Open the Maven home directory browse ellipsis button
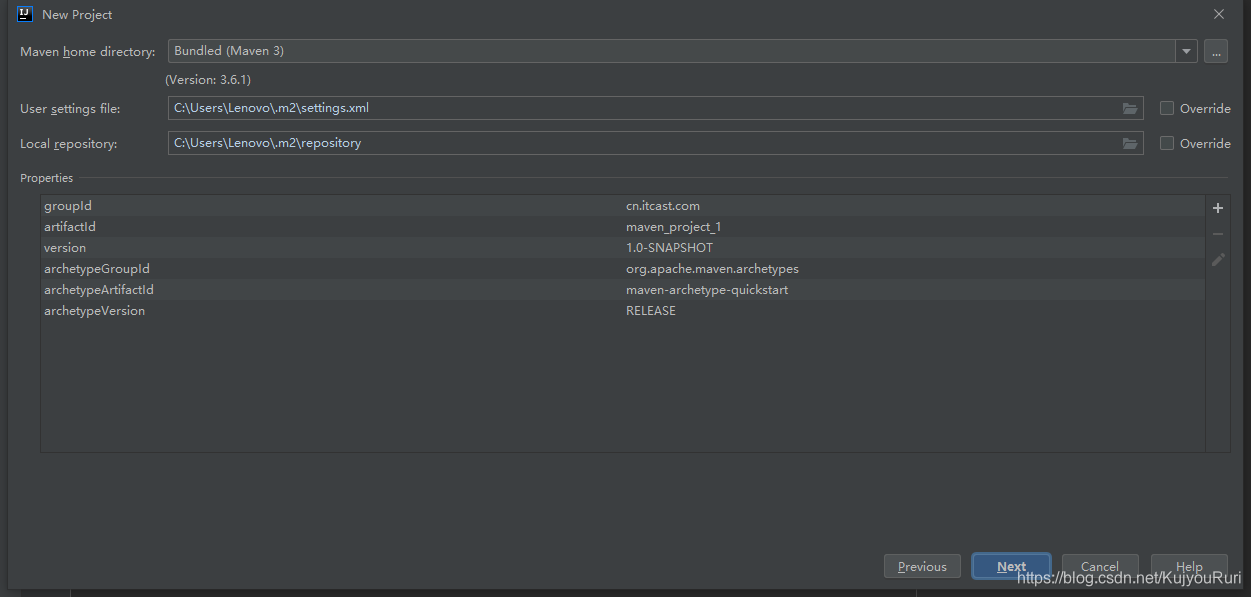 point(1216,51)
